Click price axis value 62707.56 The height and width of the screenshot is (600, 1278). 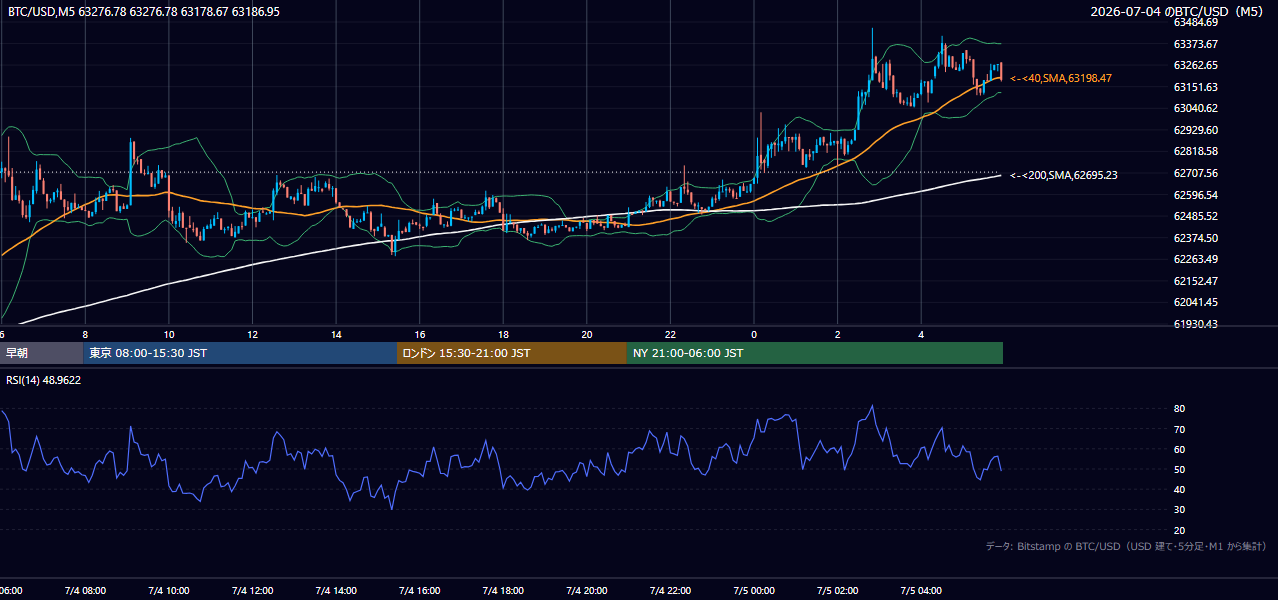pyautogui.click(x=1195, y=173)
